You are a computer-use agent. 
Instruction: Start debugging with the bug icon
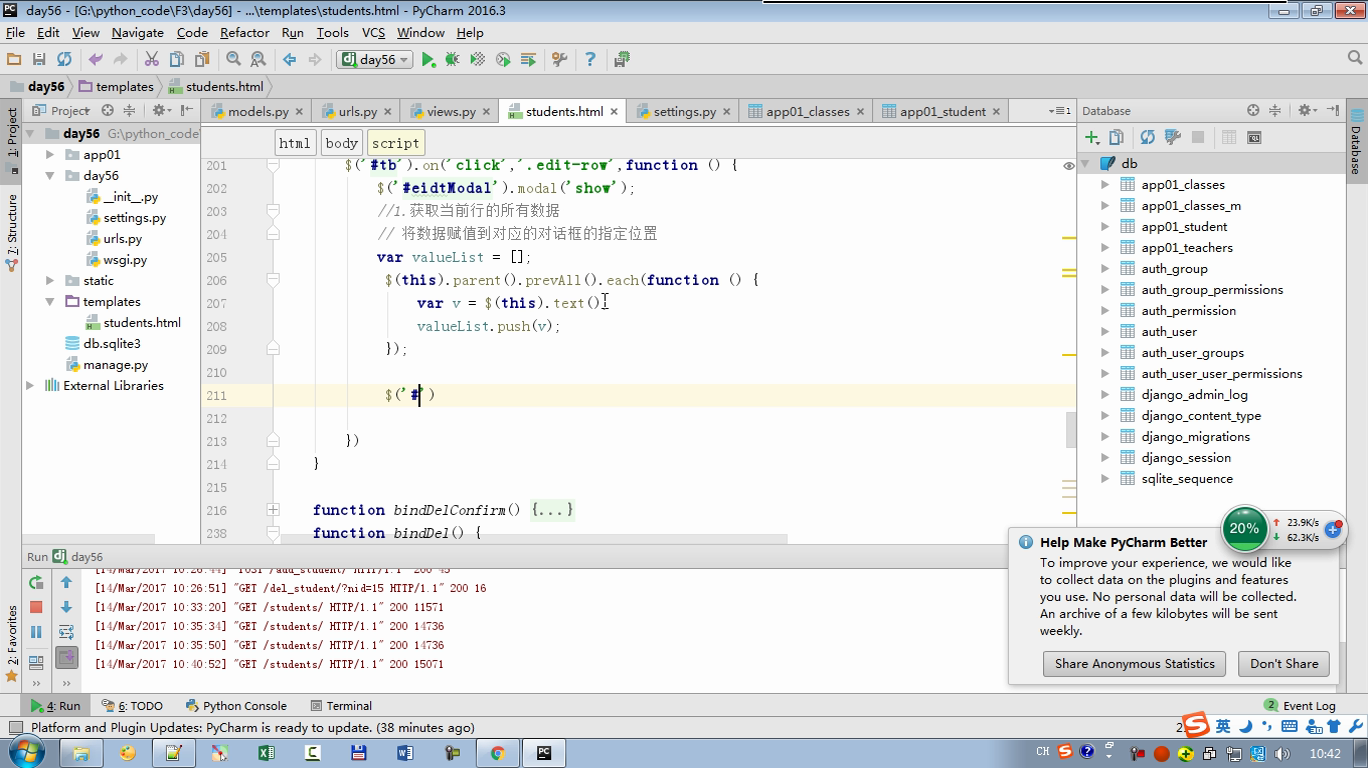[x=452, y=60]
